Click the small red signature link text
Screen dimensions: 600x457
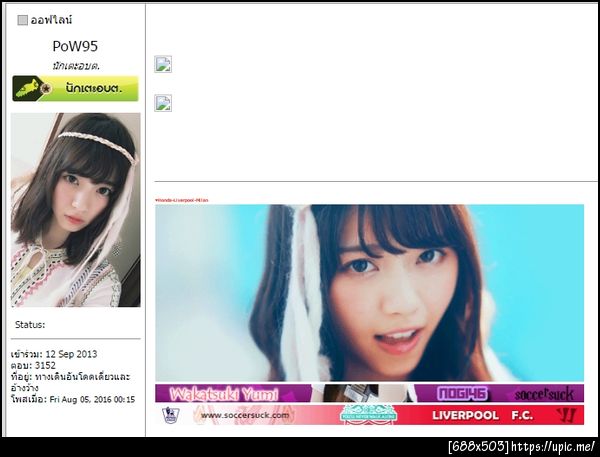click(x=182, y=200)
